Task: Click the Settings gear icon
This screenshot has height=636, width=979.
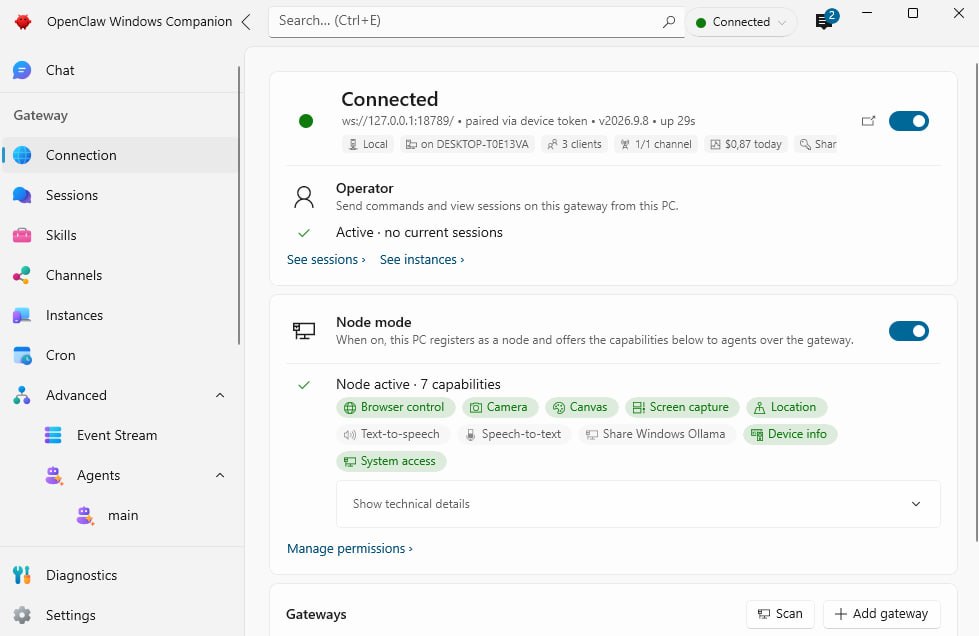Action: [22, 615]
